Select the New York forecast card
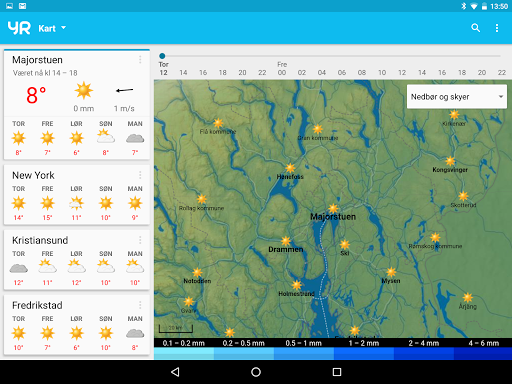This screenshot has height=384, width=512. click(77, 195)
